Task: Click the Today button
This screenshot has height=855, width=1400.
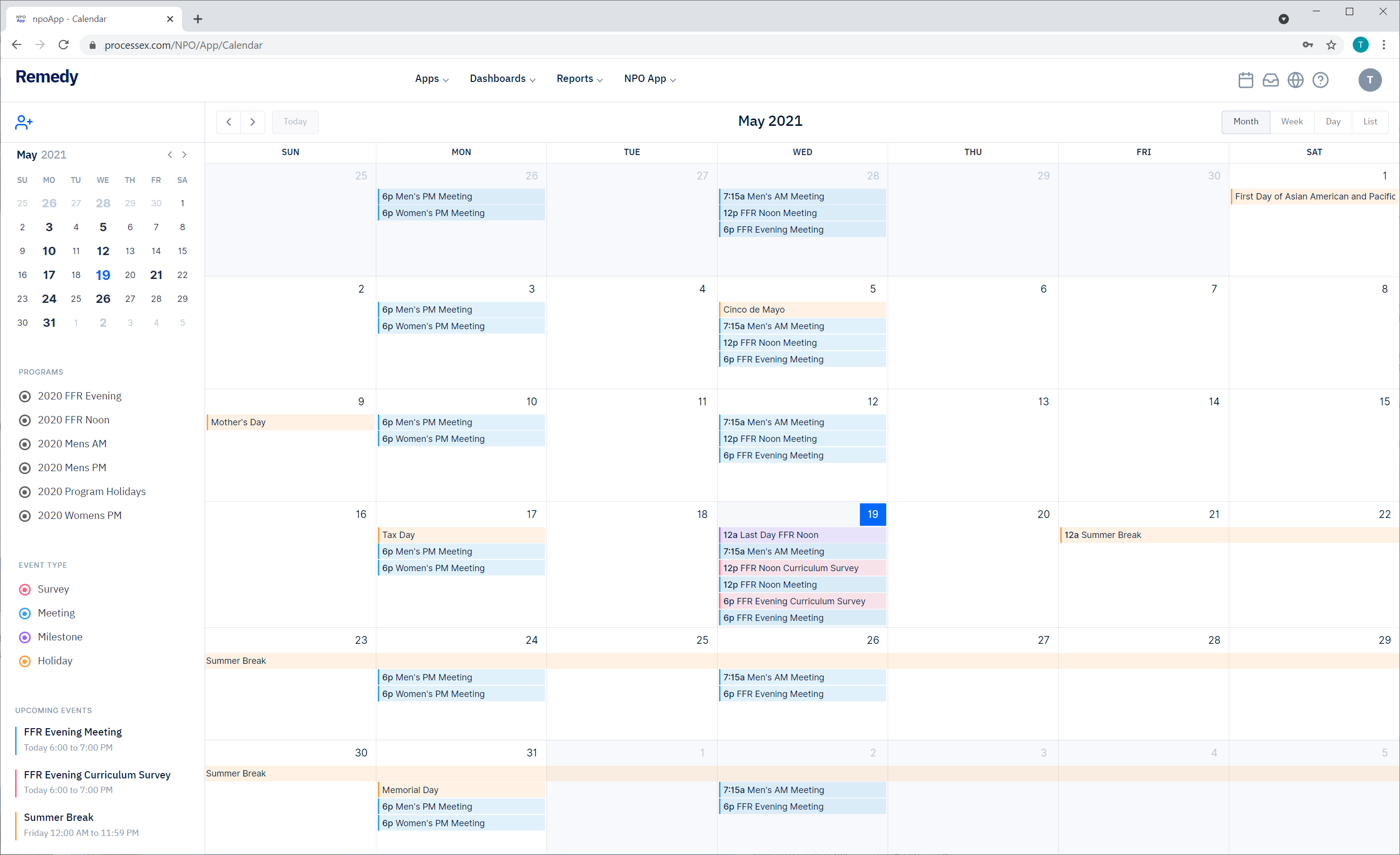Action: pos(295,121)
